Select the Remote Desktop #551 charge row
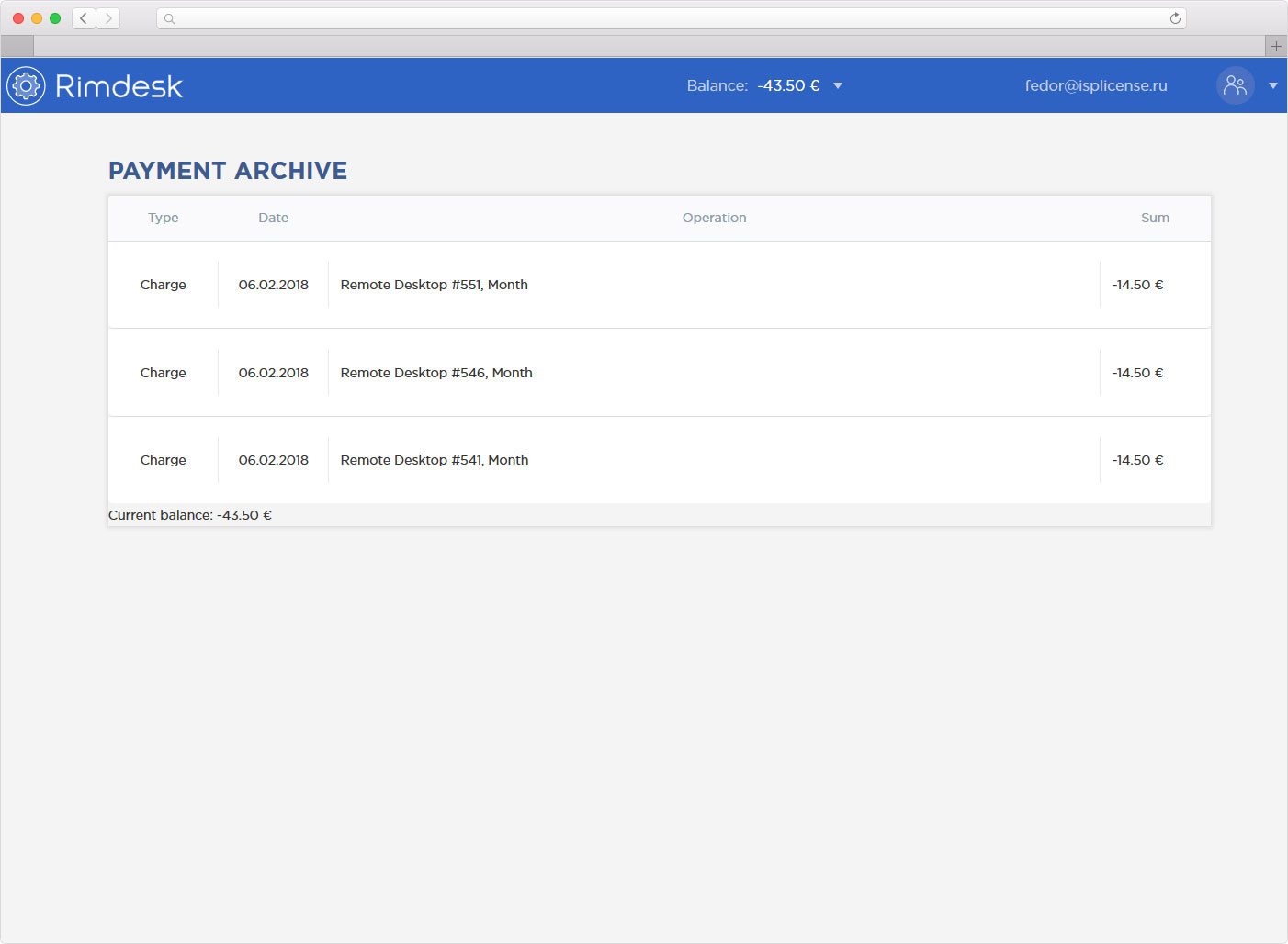 click(434, 285)
